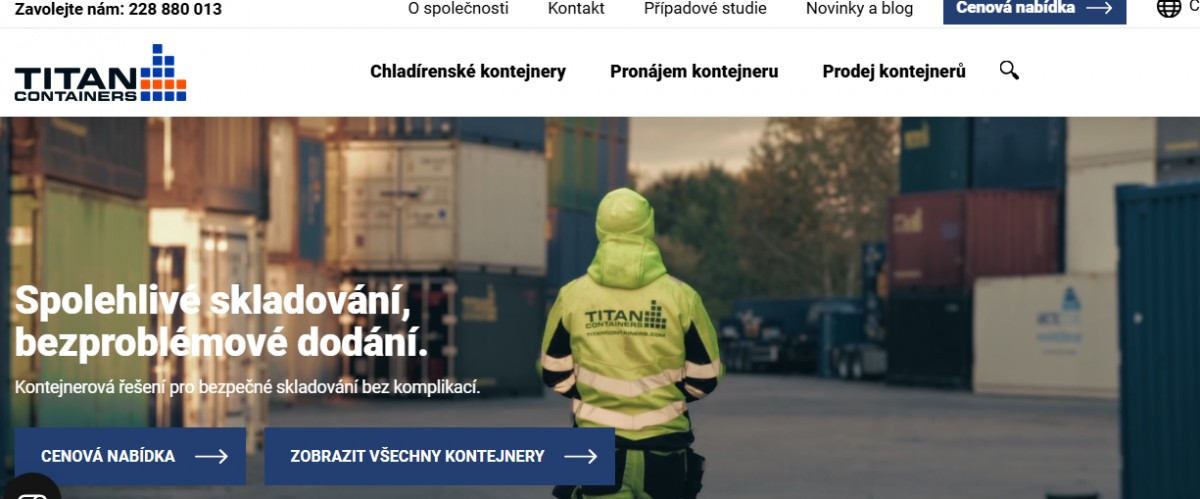Click the arrow on Zobrazit všechny kontejnery

coord(581,456)
